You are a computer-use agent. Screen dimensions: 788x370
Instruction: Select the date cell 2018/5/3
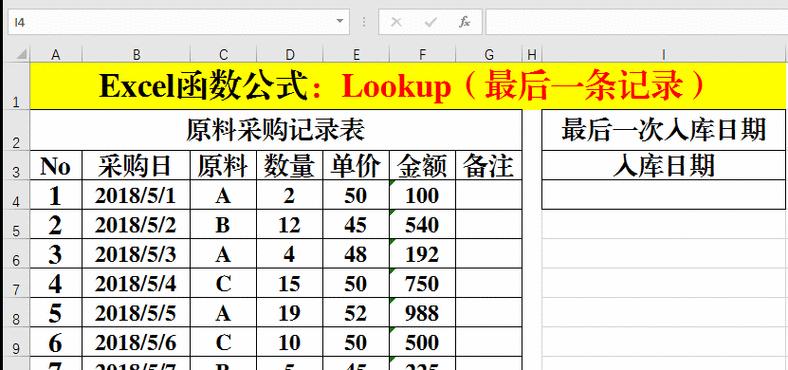(136, 254)
